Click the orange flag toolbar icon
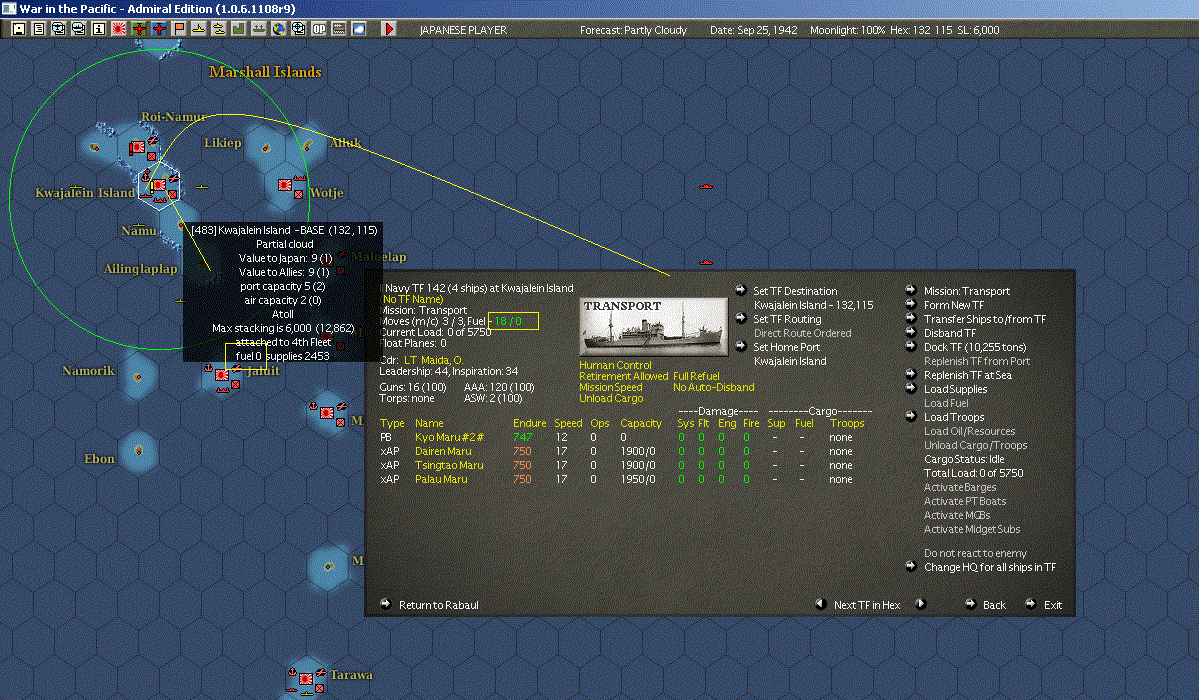The height and width of the screenshot is (700, 1199). 179,29
